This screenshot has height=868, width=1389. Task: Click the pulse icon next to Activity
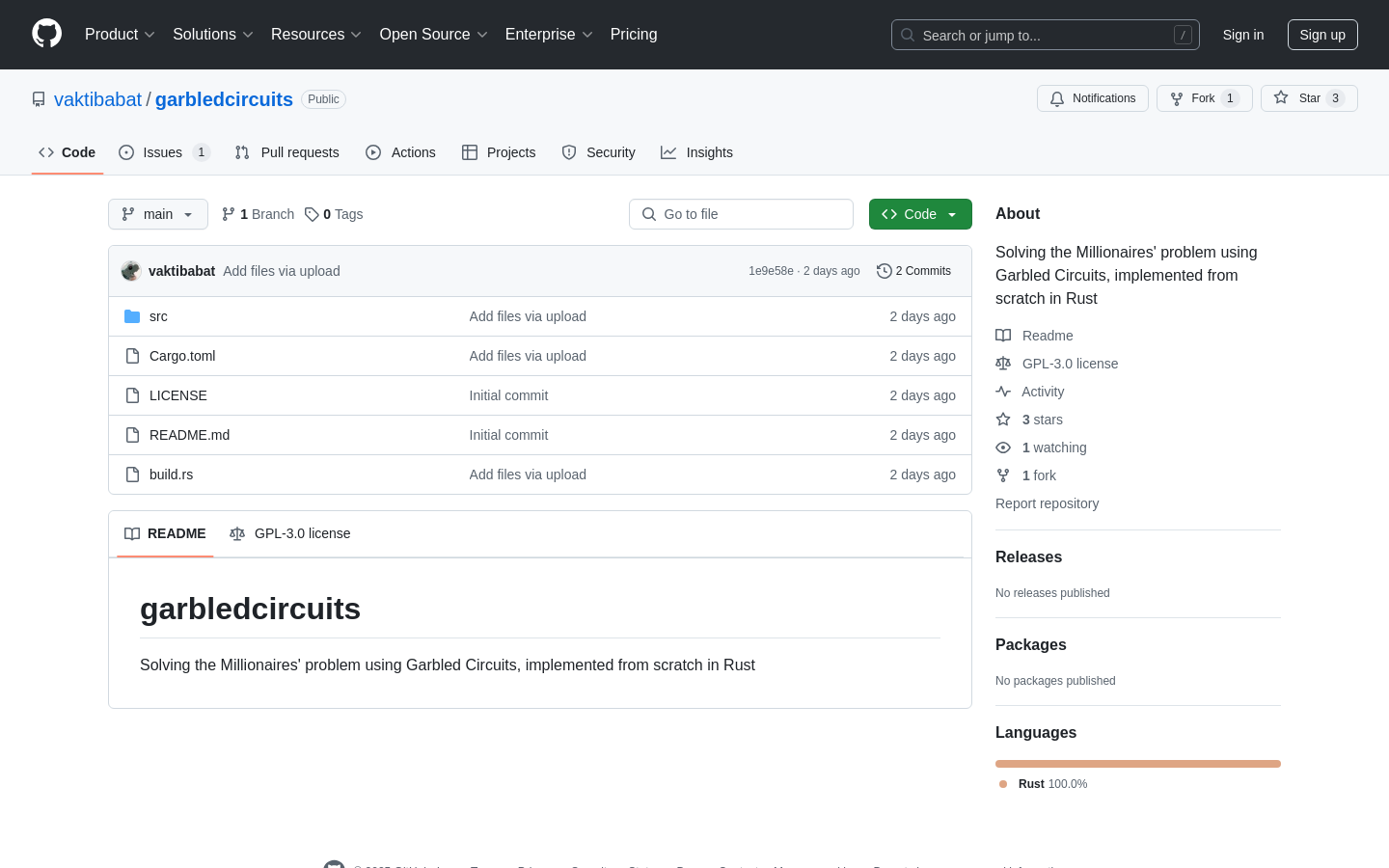[1003, 392]
